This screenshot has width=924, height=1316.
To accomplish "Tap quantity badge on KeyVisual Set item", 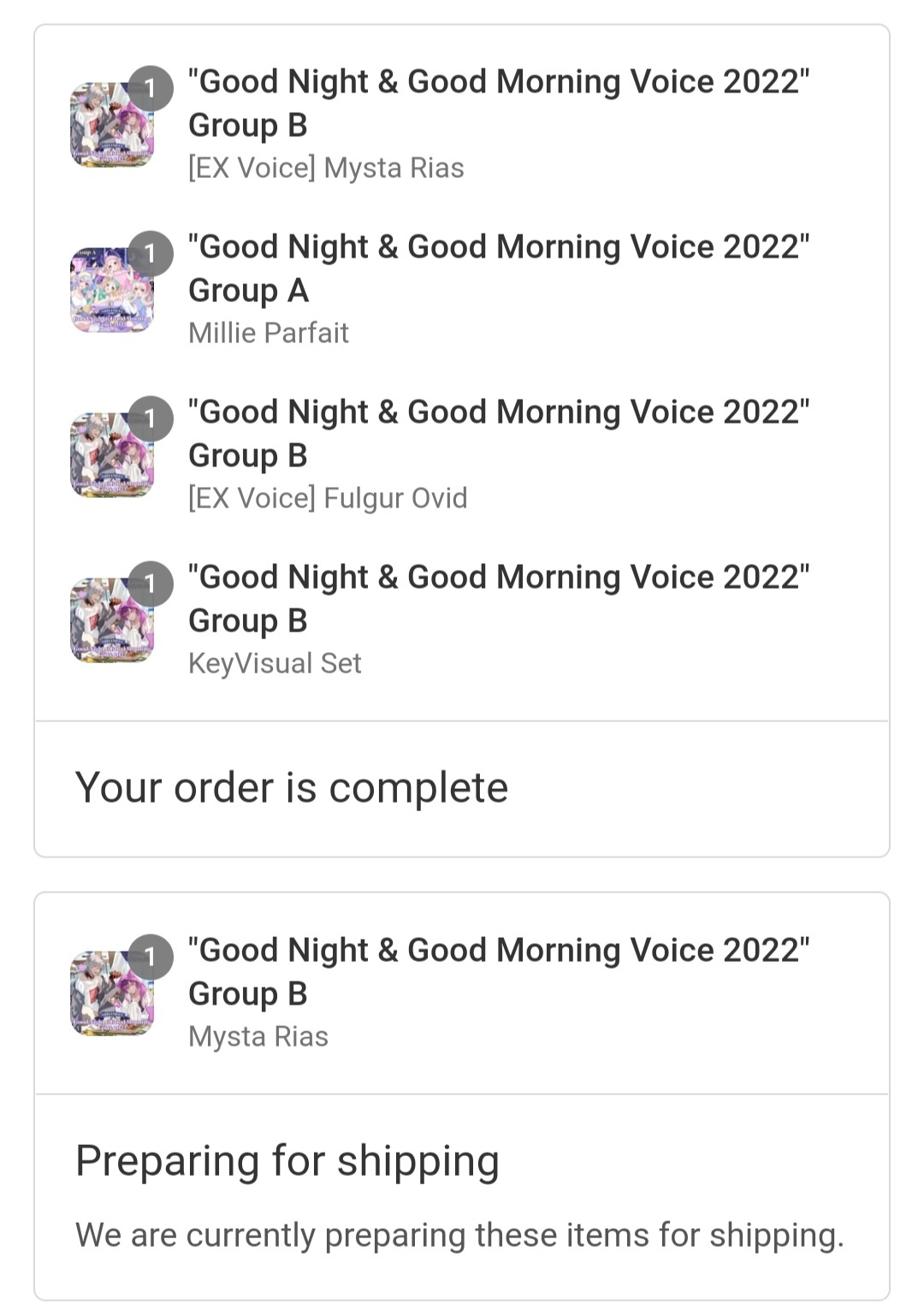I will [x=151, y=584].
